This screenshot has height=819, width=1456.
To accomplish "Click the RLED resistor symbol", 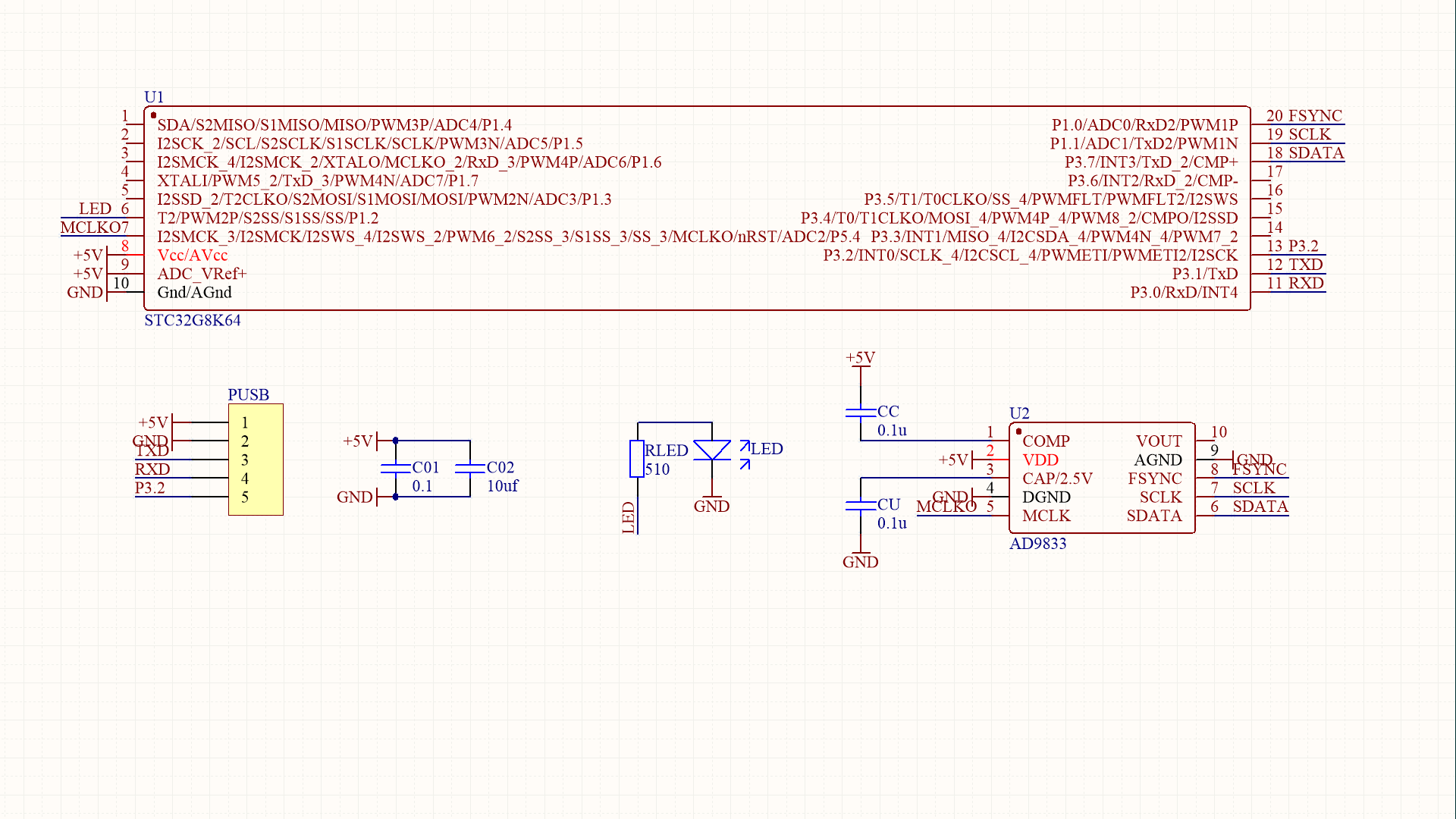I will point(637,459).
